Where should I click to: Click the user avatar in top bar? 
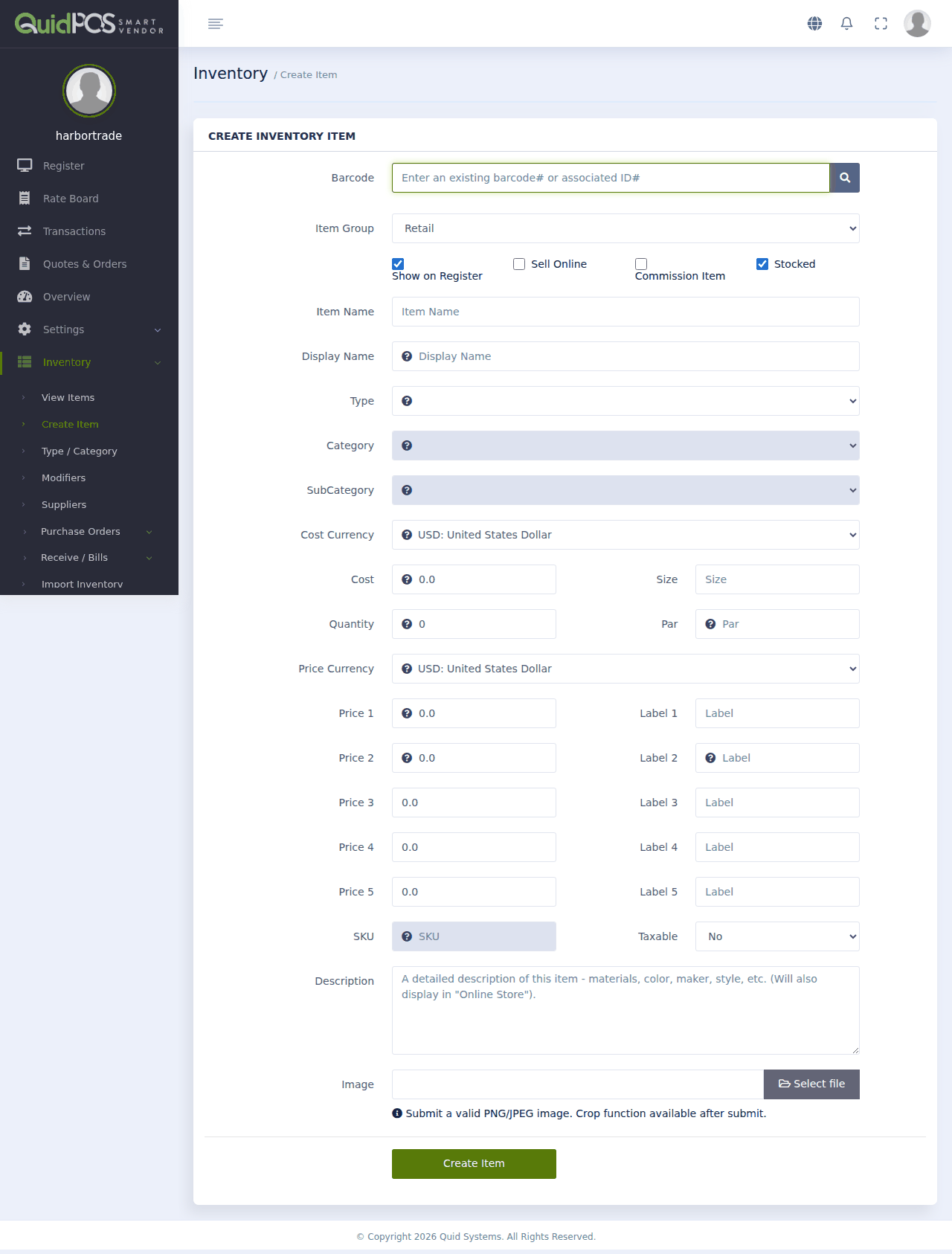click(917, 24)
